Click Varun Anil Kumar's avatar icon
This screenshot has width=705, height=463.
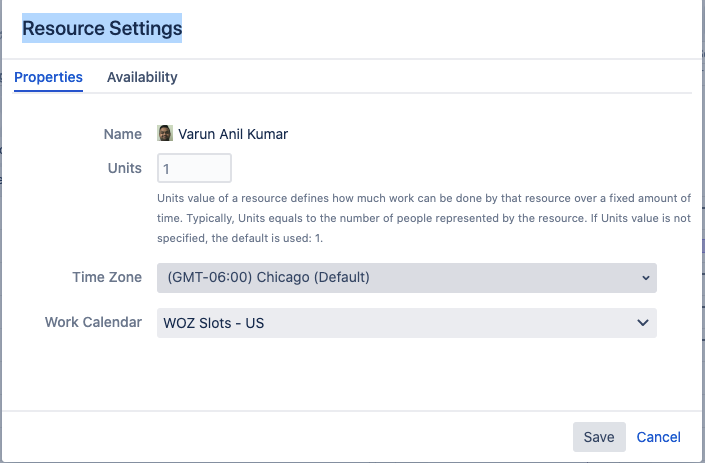pyautogui.click(x=165, y=133)
